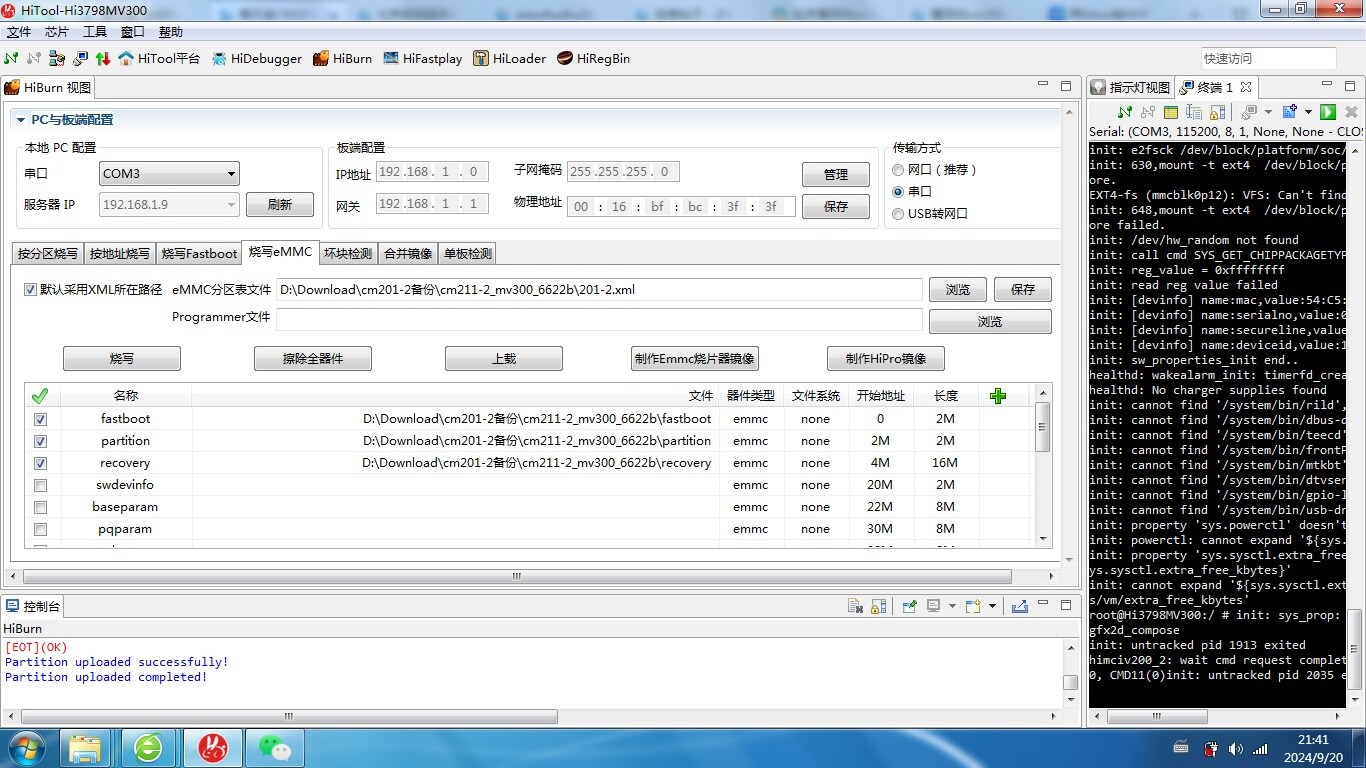Open HiTool平台 home view
Viewport: 1366px width, 768px height.
159,58
